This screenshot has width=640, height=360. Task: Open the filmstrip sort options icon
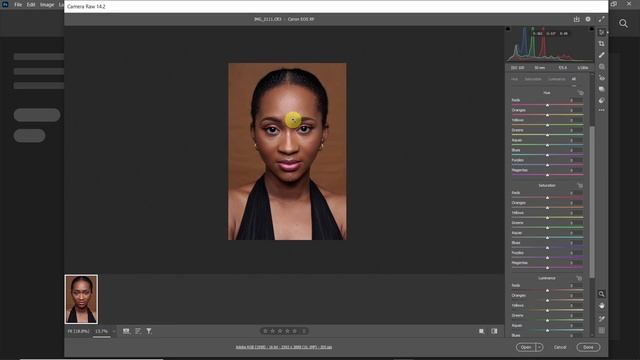pos(138,331)
